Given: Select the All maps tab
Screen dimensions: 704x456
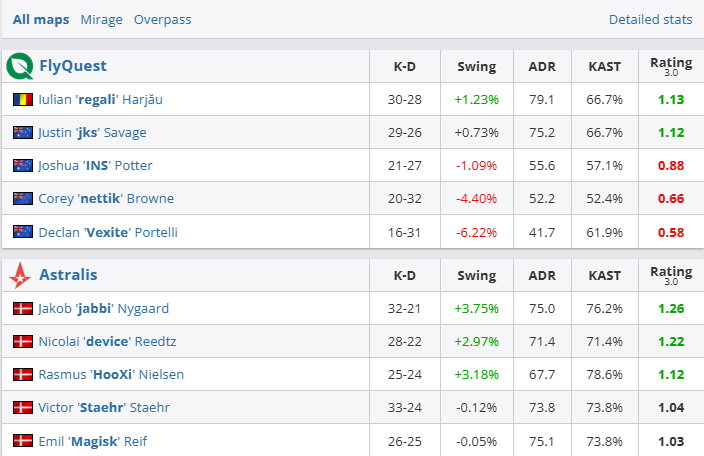Looking at the screenshot, I should pyautogui.click(x=42, y=19).
